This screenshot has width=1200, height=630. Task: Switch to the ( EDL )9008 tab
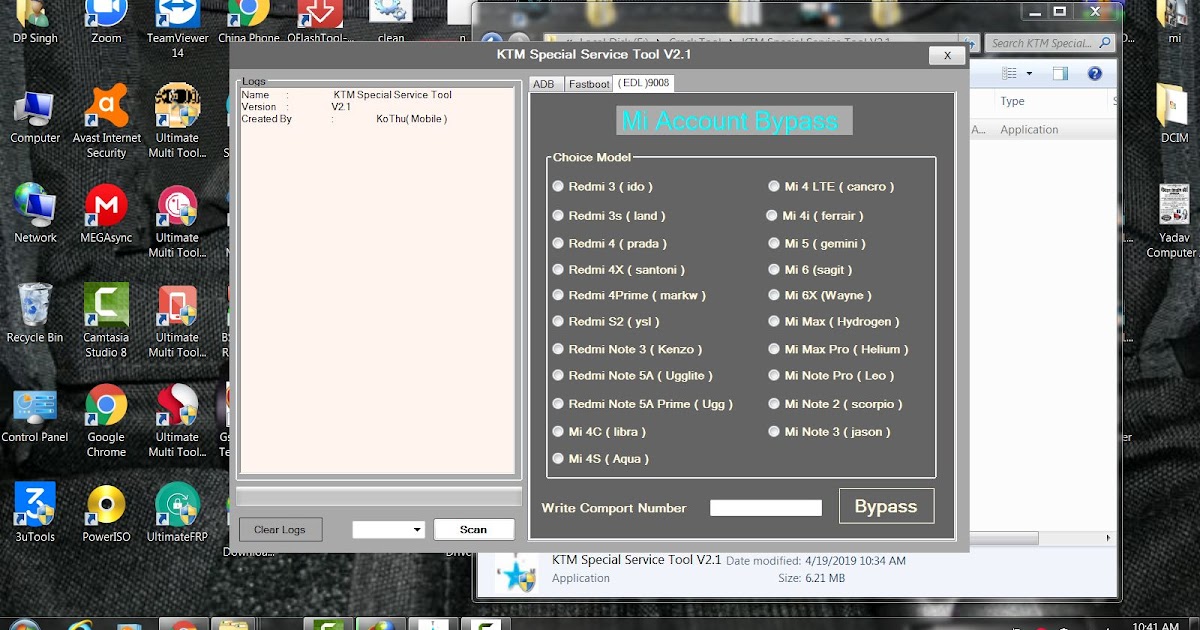pyautogui.click(x=644, y=82)
